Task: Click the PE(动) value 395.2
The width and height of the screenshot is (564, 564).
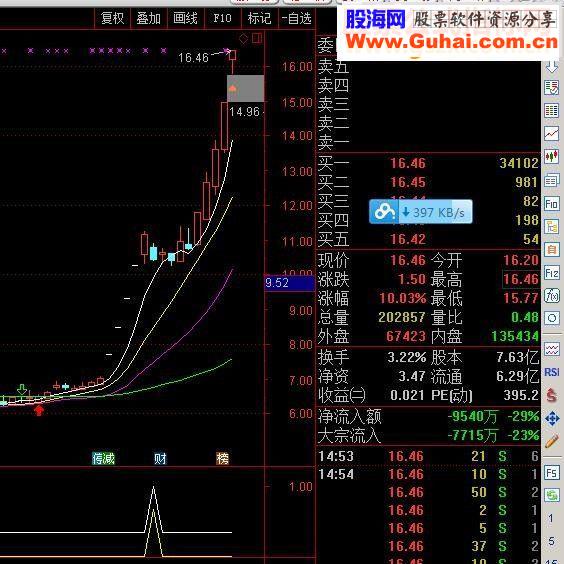Action: [x=521, y=395]
